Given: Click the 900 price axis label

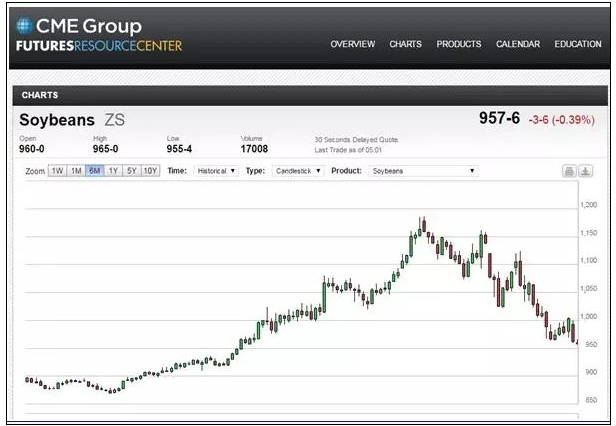Looking at the screenshot, I should pos(591,372).
